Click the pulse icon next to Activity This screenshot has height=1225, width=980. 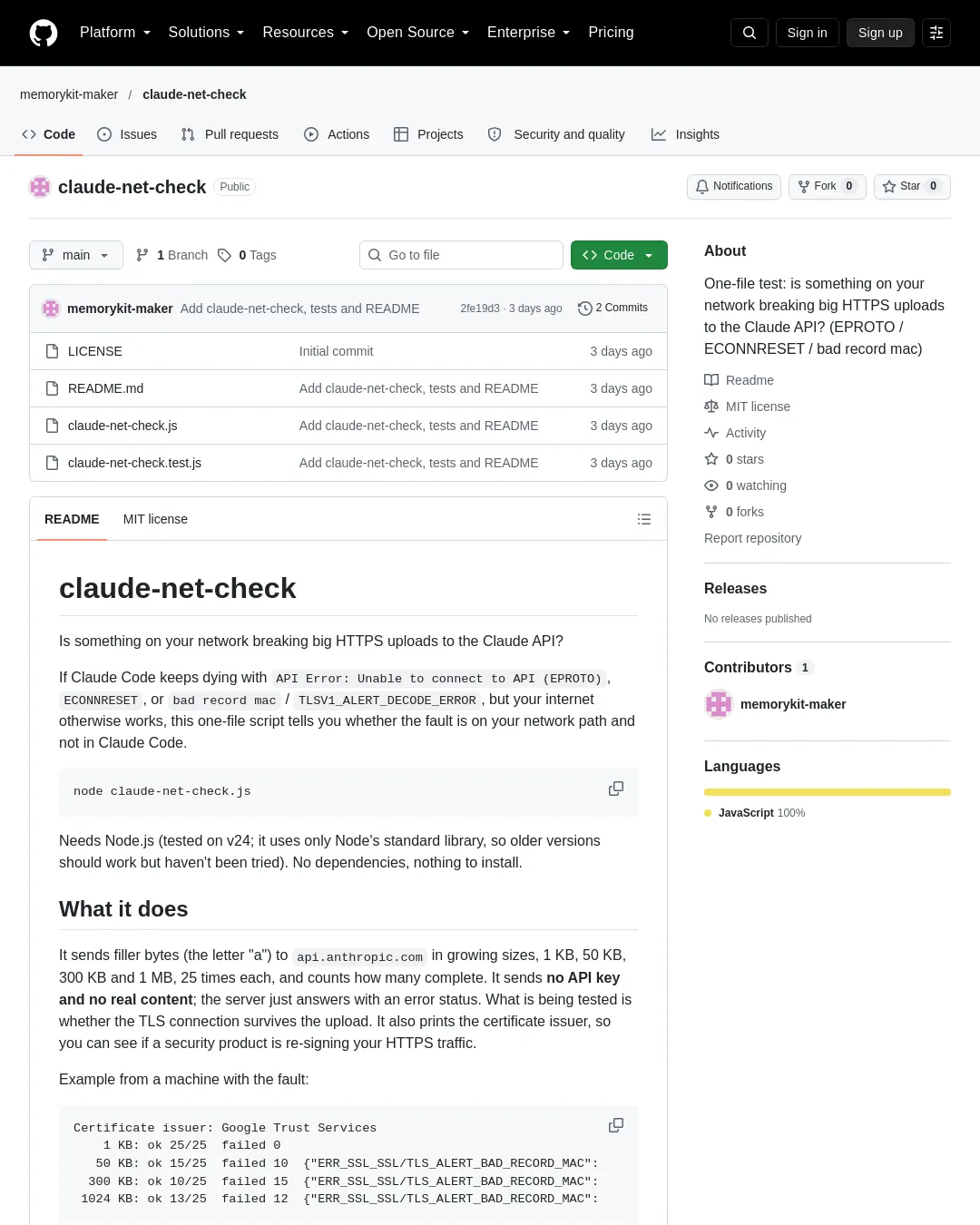tap(711, 433)
